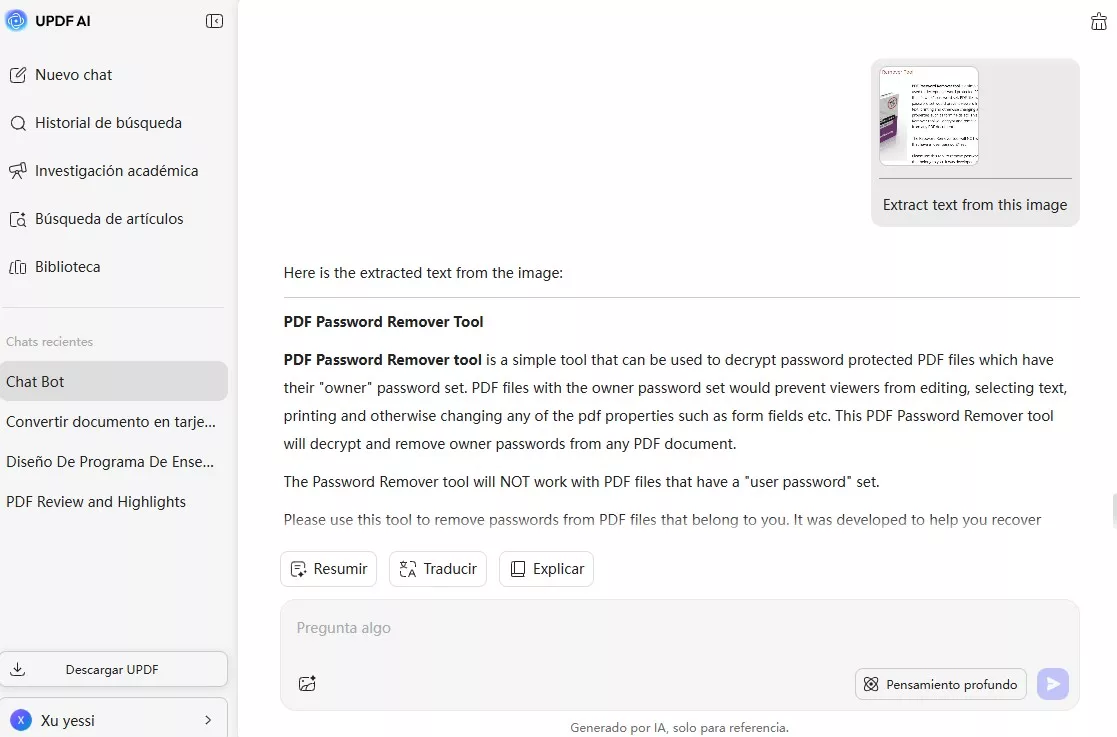
Task: Open Convertir documento en tarjetas chat
Action: [111, 422]
